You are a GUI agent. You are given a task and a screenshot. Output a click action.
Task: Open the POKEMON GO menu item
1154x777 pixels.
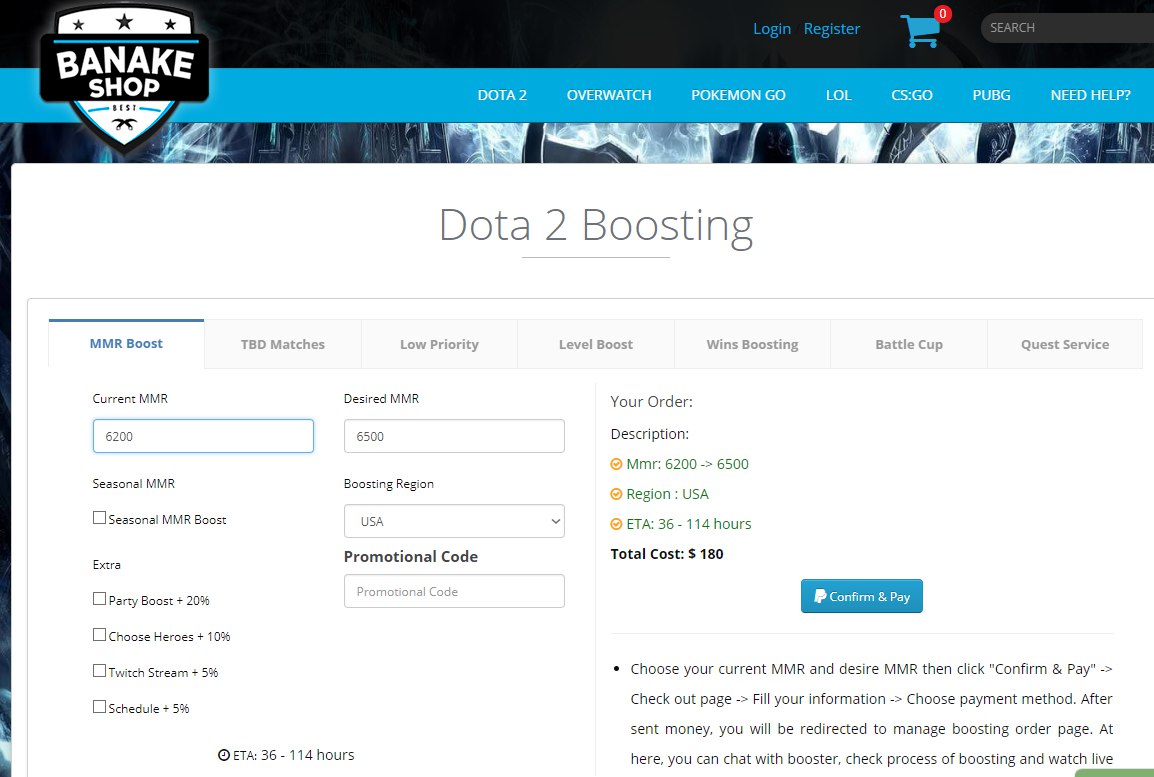pyautogui.click(x=738, y=96)
